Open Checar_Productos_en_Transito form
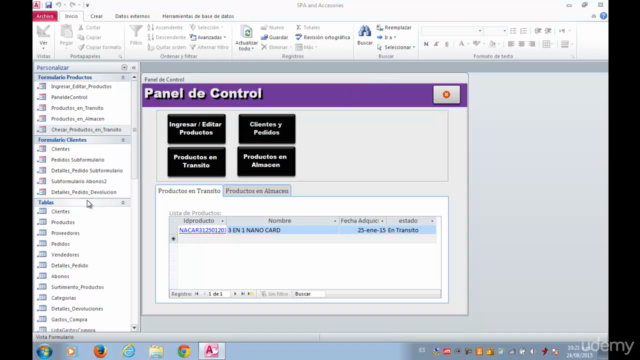This screenshot has height=360, width=640. pos(86,129)
